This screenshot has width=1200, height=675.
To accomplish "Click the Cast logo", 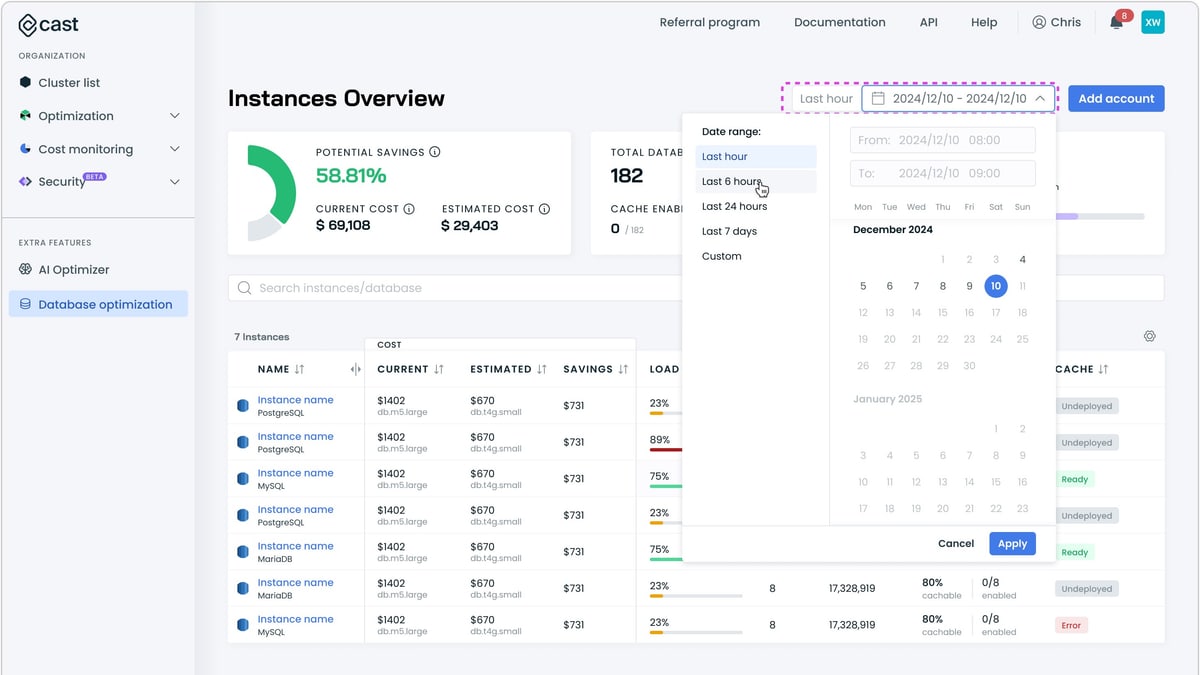I will [x=48, y=25].
